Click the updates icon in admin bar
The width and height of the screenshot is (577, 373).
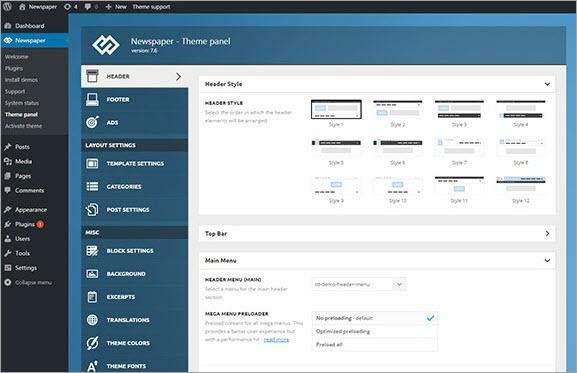(67, 7)
